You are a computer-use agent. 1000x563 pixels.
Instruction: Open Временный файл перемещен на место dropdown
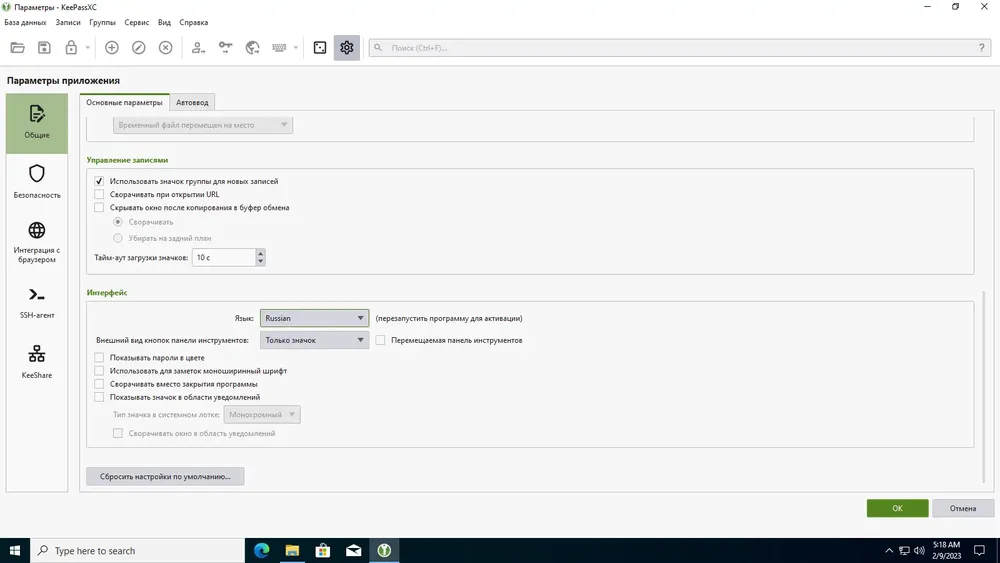point(203,125)
